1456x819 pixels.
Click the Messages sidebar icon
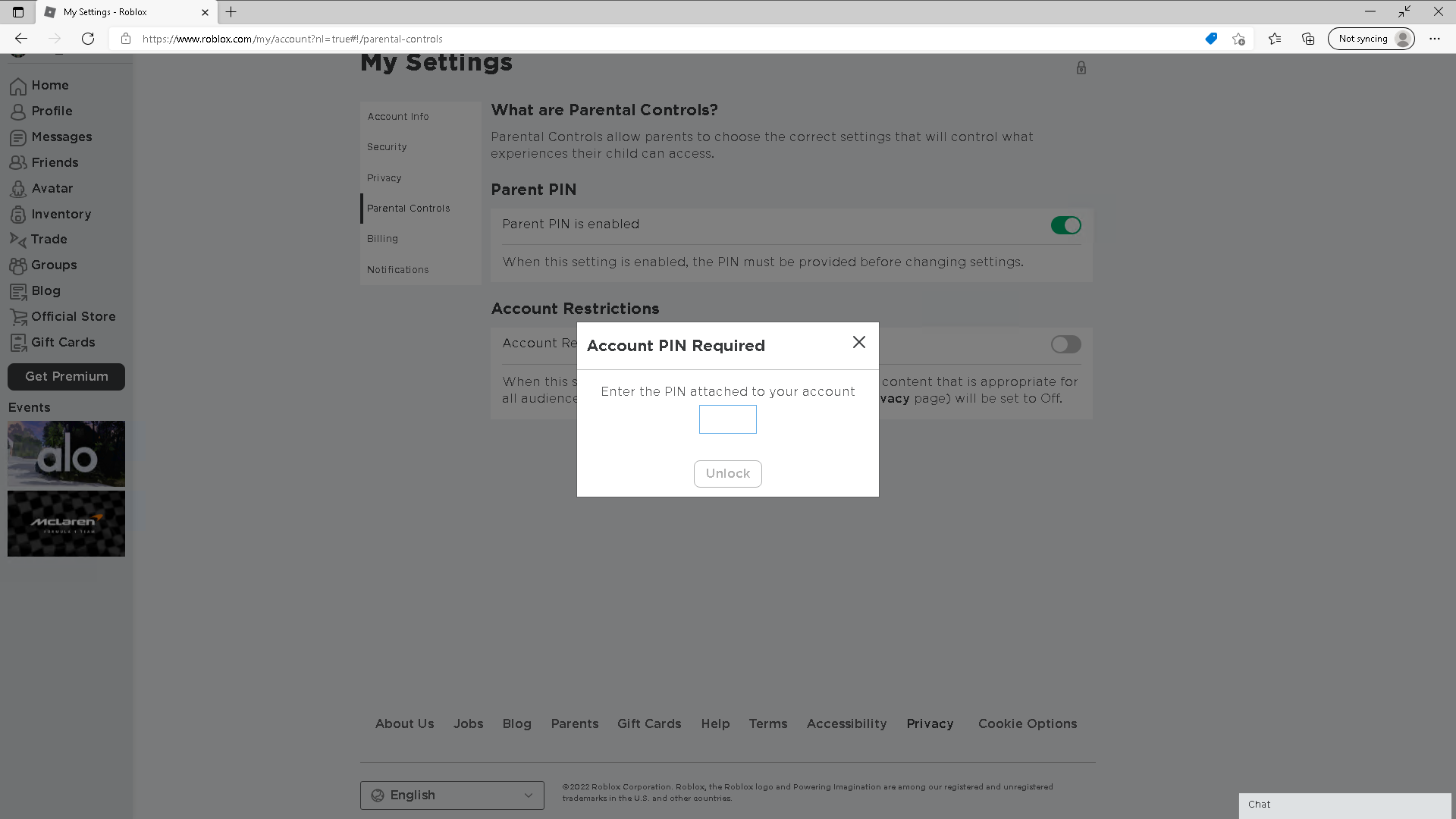(x=18, y=137)
